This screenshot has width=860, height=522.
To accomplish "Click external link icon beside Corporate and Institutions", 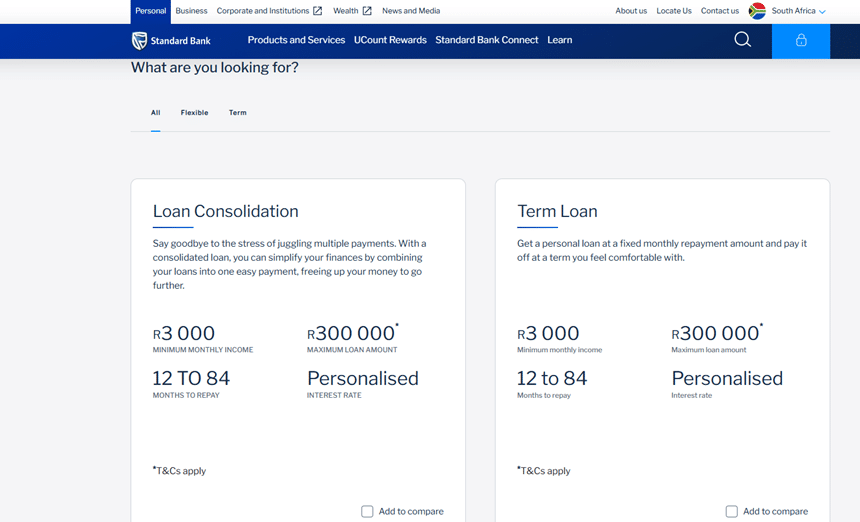I will [x=318, y=11].
